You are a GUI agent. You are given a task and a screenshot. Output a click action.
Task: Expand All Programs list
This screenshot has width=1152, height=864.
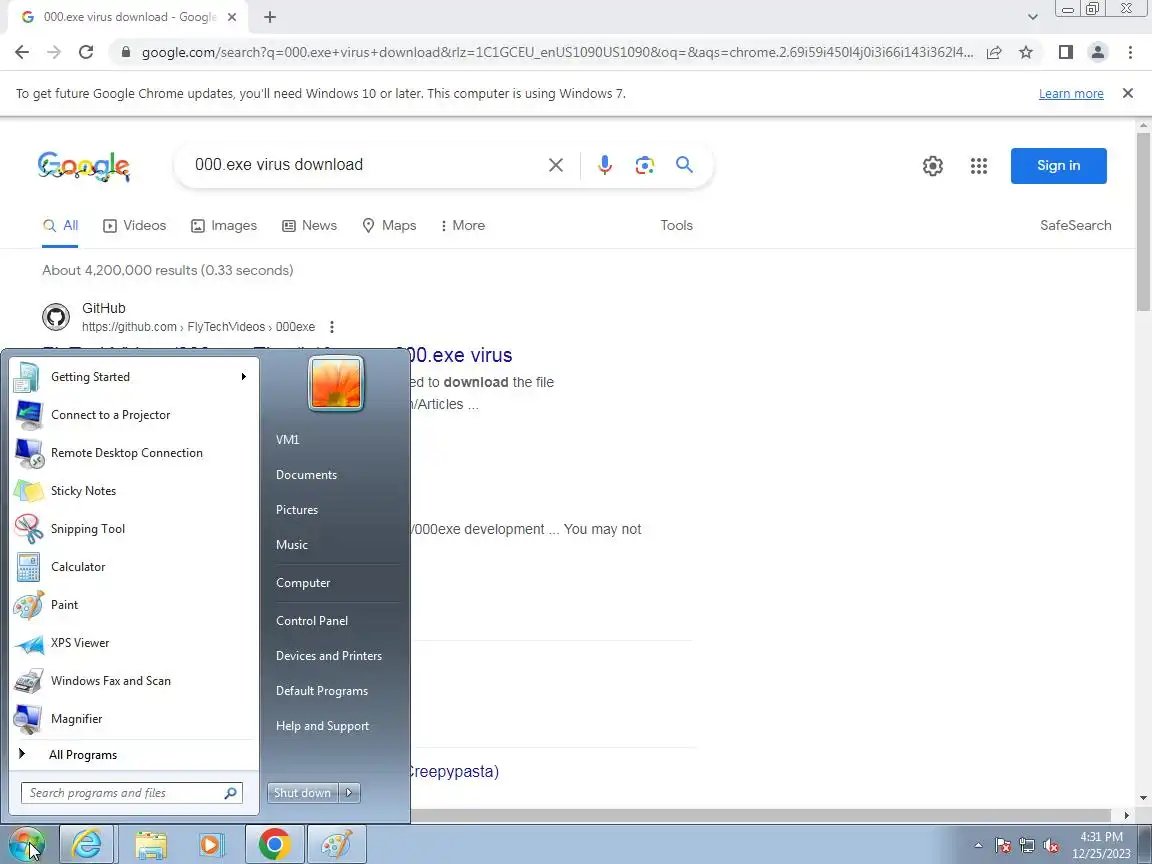click(x=134, y=755)
